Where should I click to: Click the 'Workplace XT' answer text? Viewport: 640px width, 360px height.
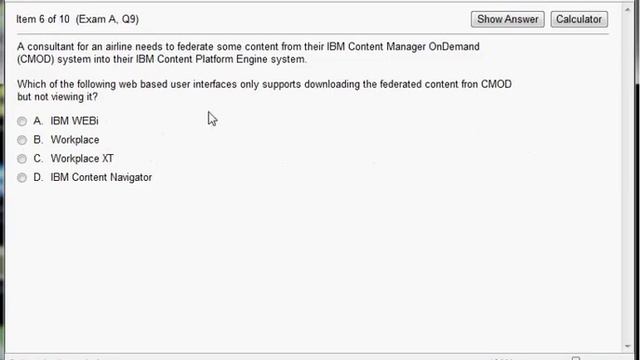pyautogui.click(x=82, y=158)
